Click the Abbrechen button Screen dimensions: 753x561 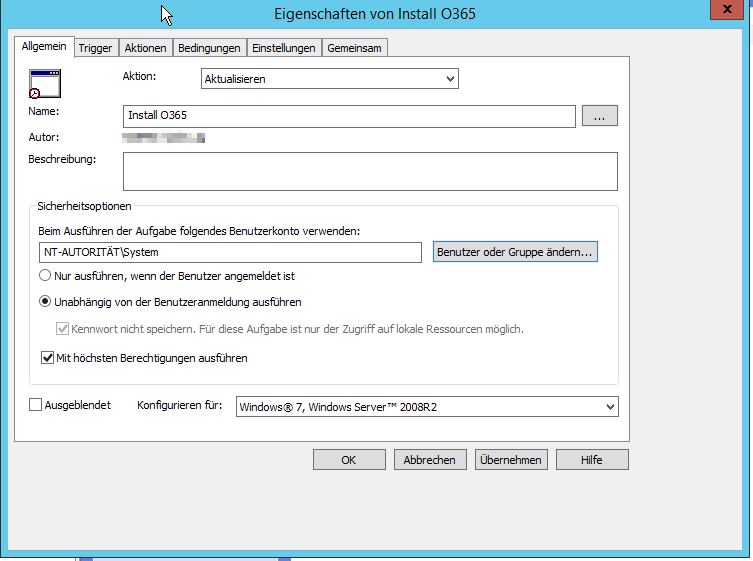[430, 460]
